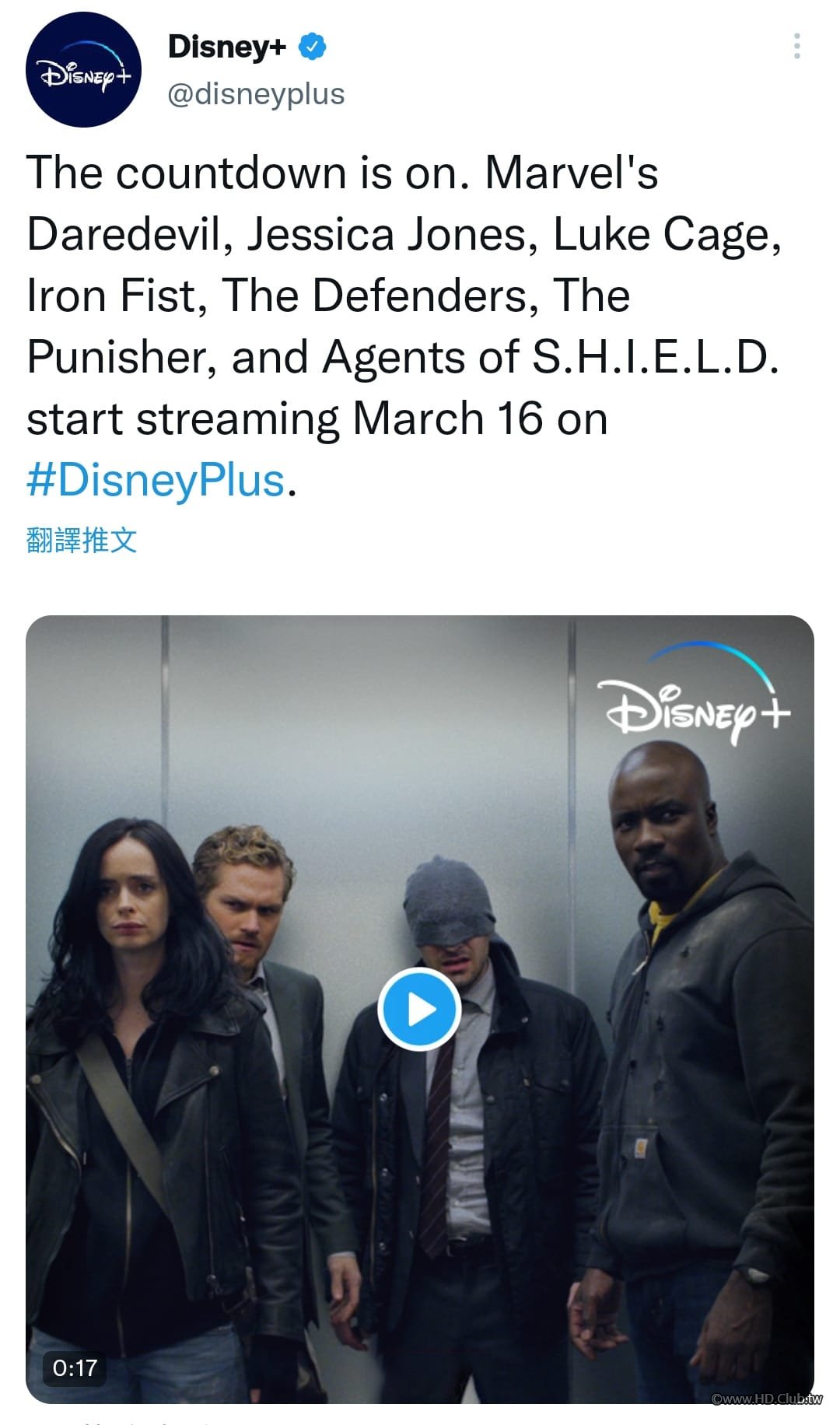Open the tweet's three-dot more menu
The image size is (840, 1425).
pyautogui.click(x=796, y=47)
